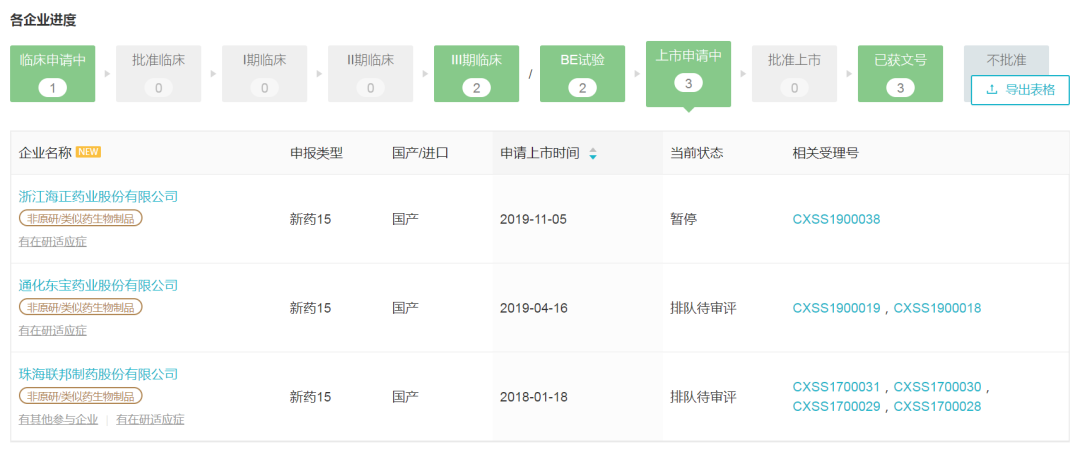The width and height of the screenshot is (1080, 450).
Task: Select the 已获文号 stage tab
Action: (x=901, y=74)
